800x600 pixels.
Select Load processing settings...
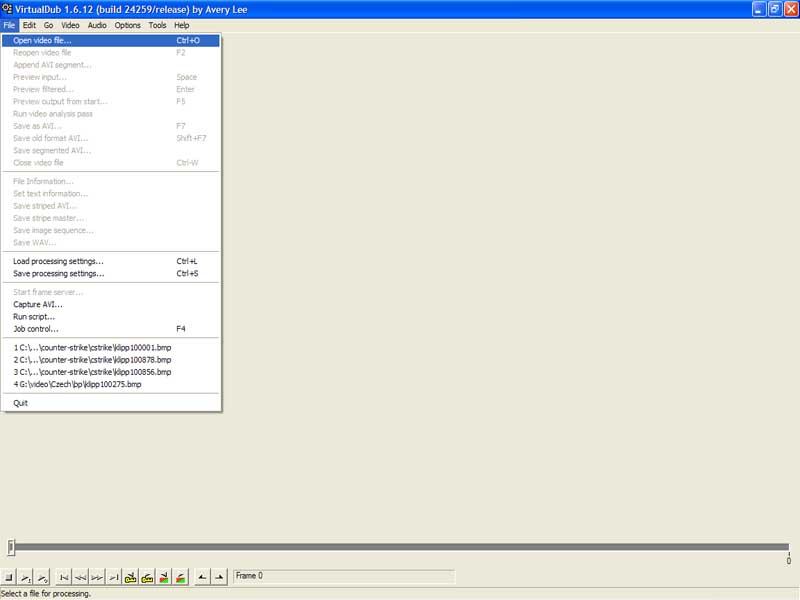(111, 261)
